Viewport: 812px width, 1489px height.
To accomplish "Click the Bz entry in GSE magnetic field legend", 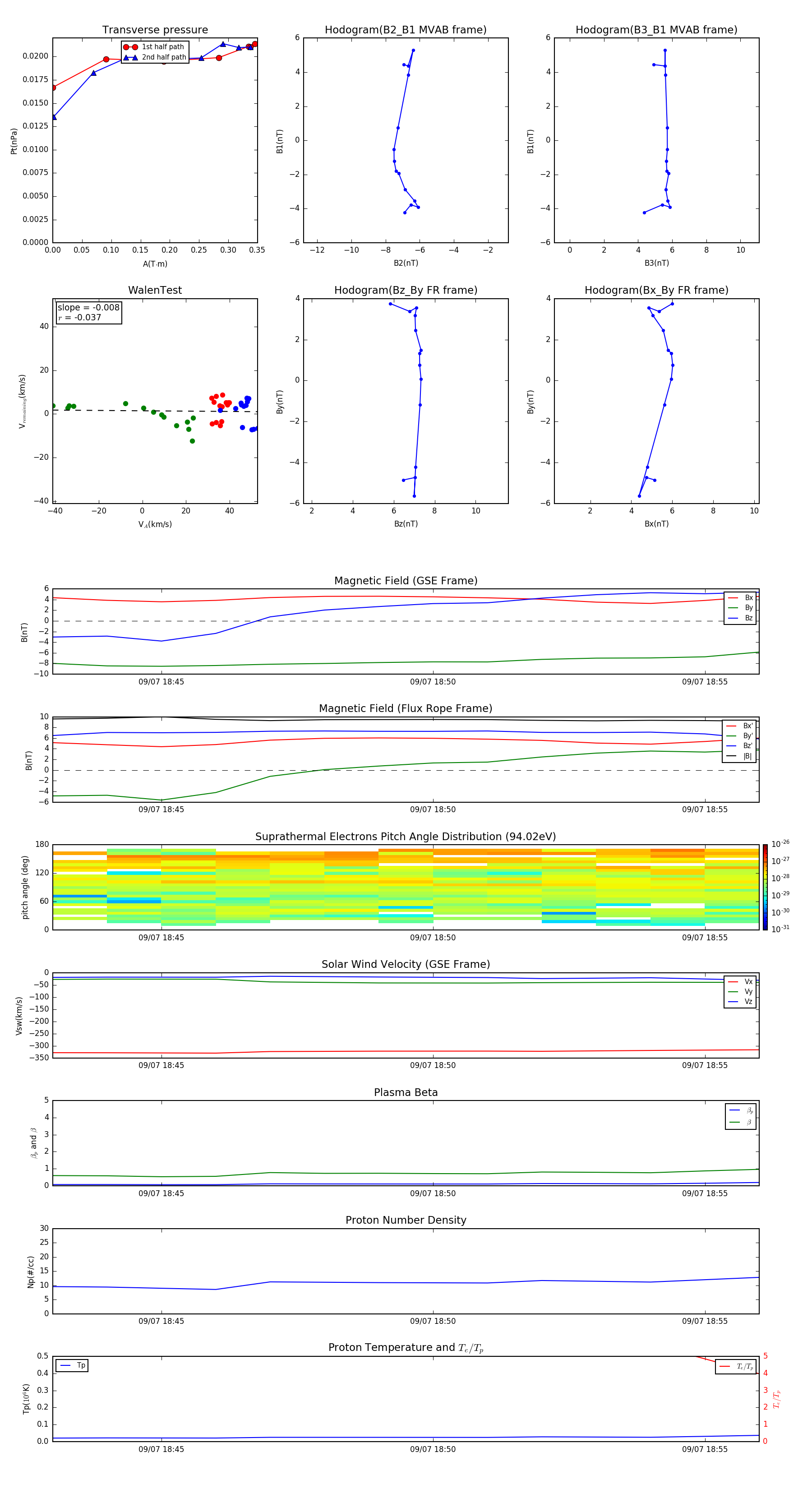I will [x=740, y=618].
